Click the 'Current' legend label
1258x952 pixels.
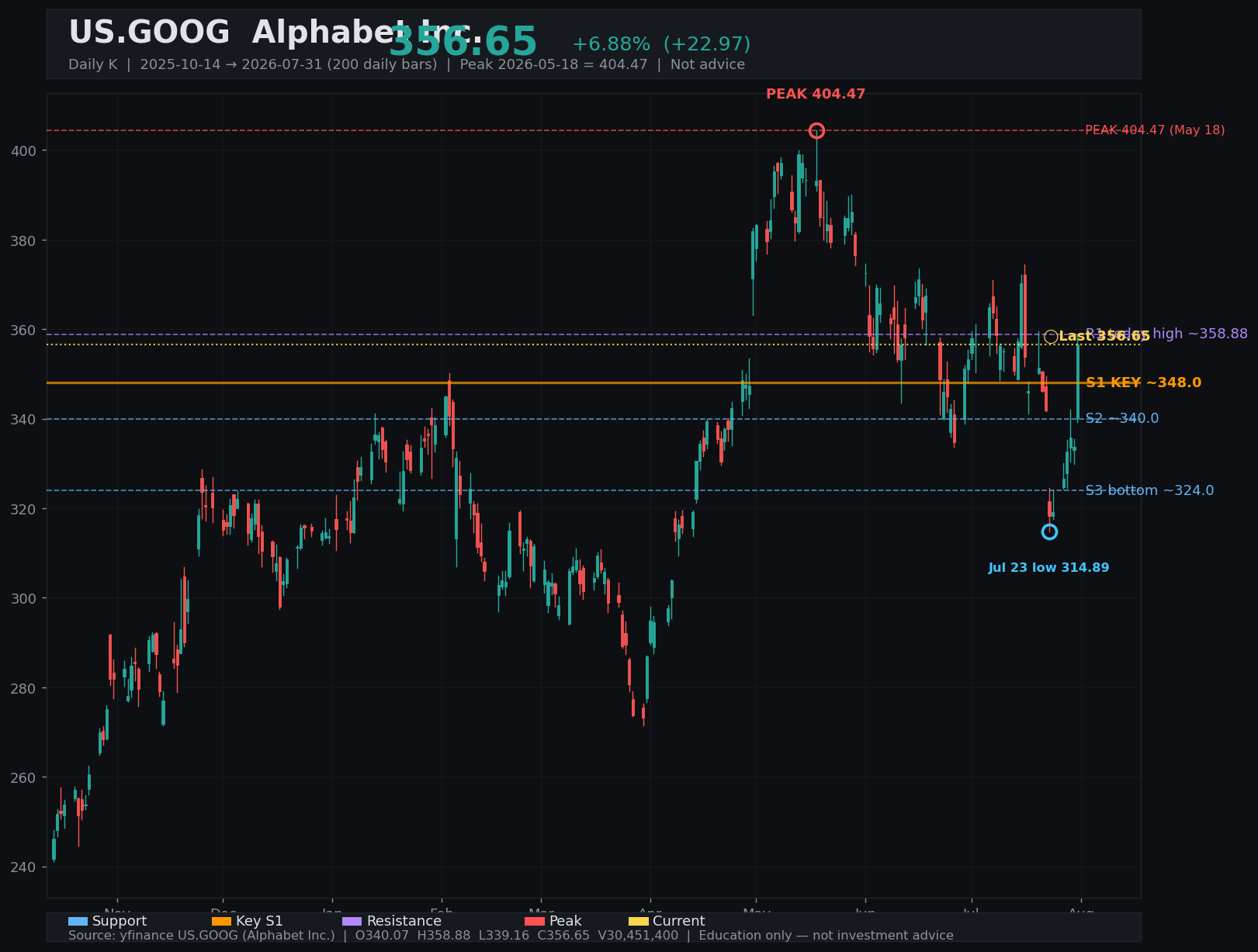[x=678, y=921]
